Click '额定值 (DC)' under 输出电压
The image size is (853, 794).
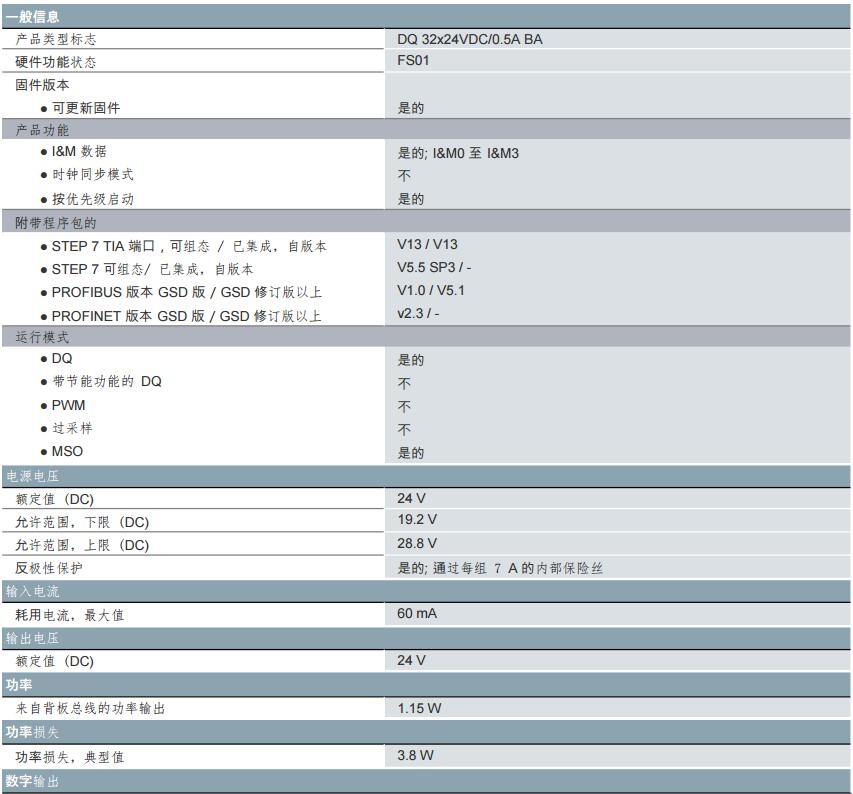click(x=54, y=661)
